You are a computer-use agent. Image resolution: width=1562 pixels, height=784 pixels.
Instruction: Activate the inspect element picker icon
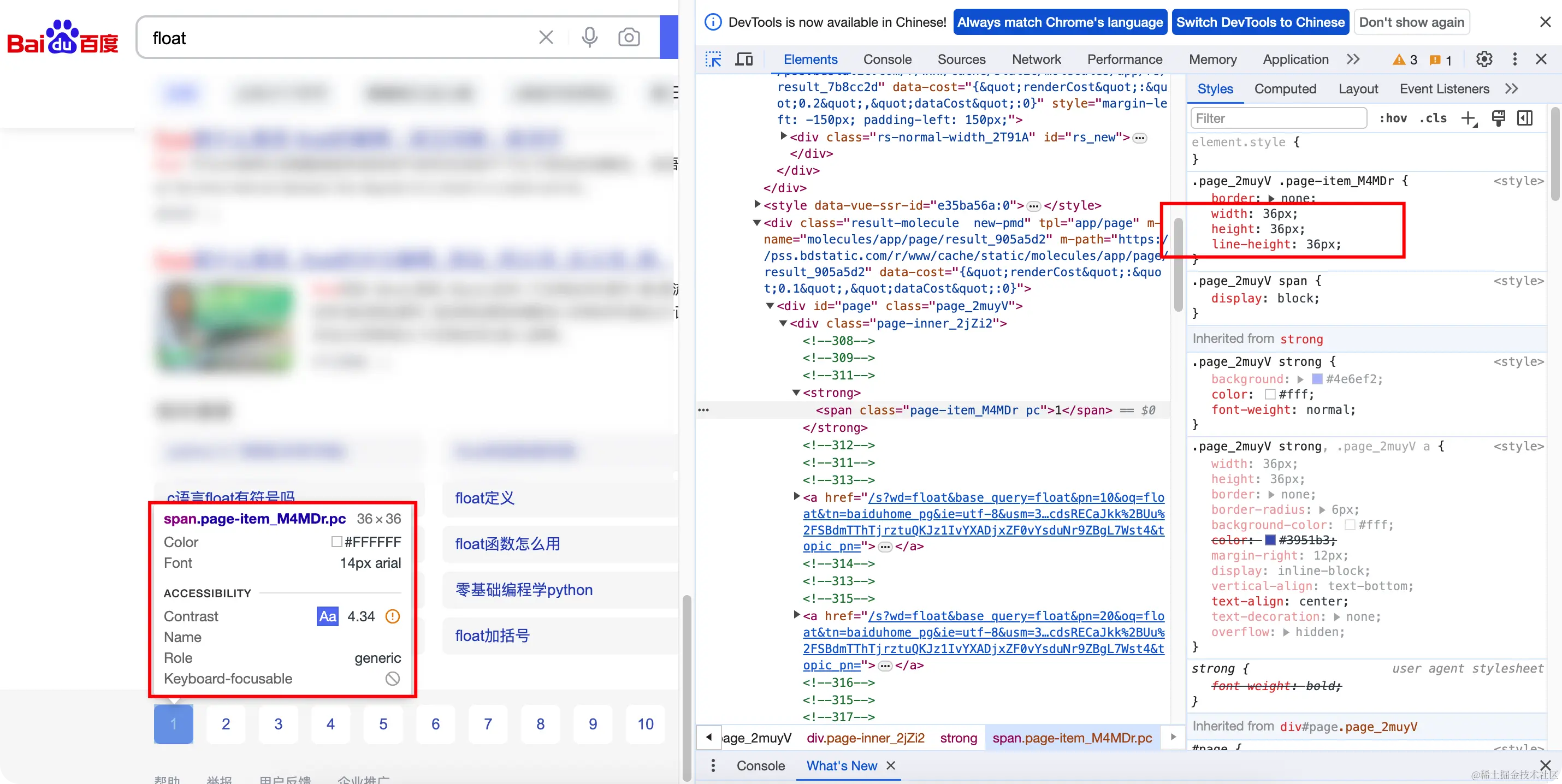coord(713,60)
